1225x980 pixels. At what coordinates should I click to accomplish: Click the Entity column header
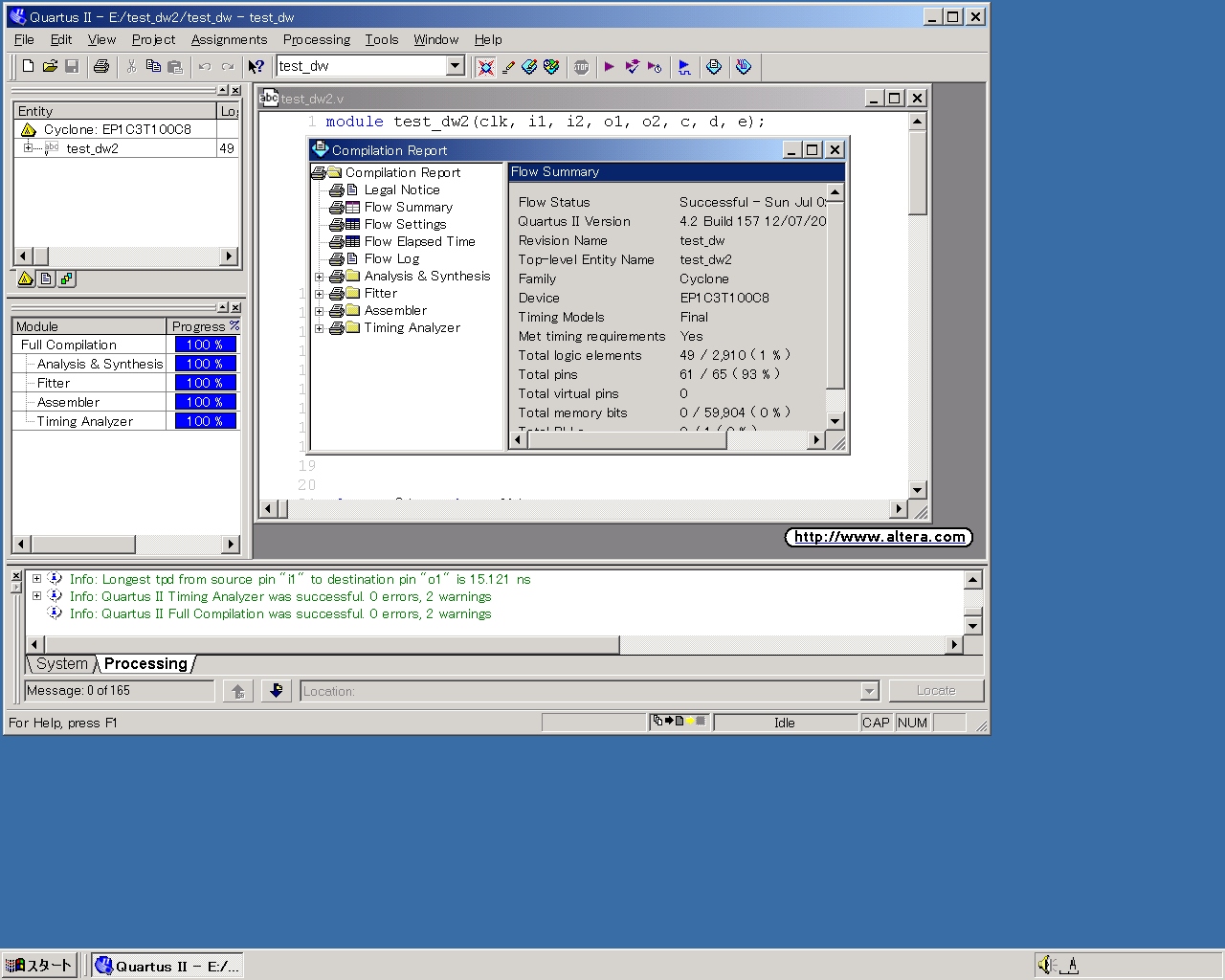(115, 111)
